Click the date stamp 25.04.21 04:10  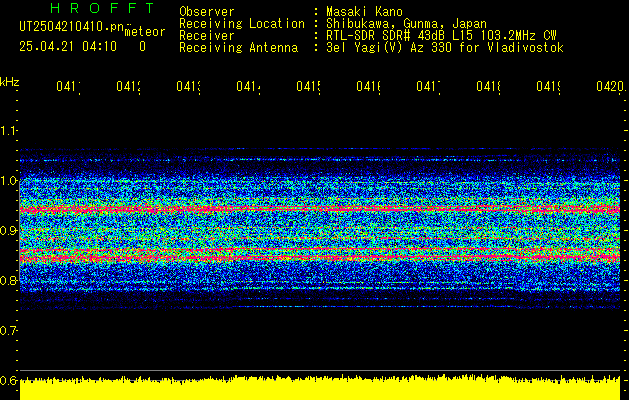tap(68, 47)
